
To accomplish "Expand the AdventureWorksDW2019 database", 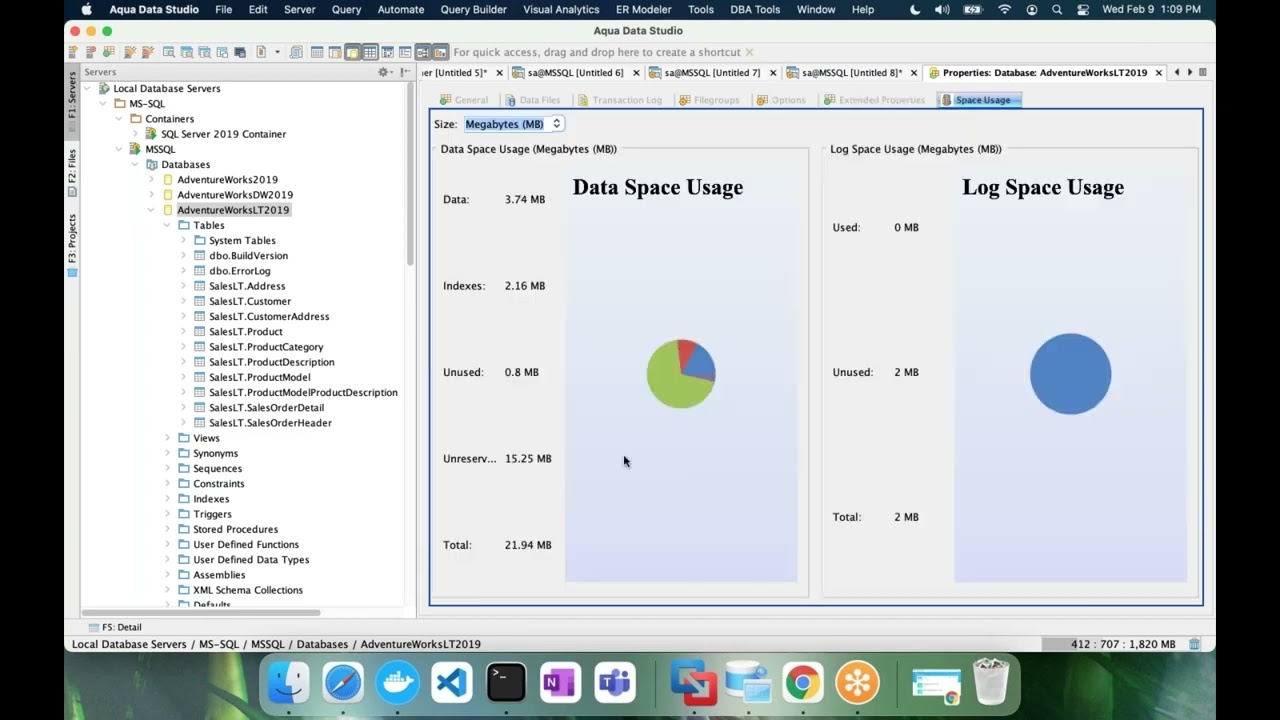I will (x=151, y=195).
